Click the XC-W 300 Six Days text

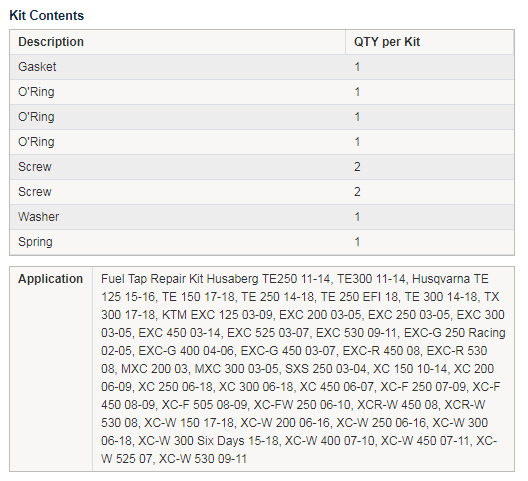click(191, 441)
